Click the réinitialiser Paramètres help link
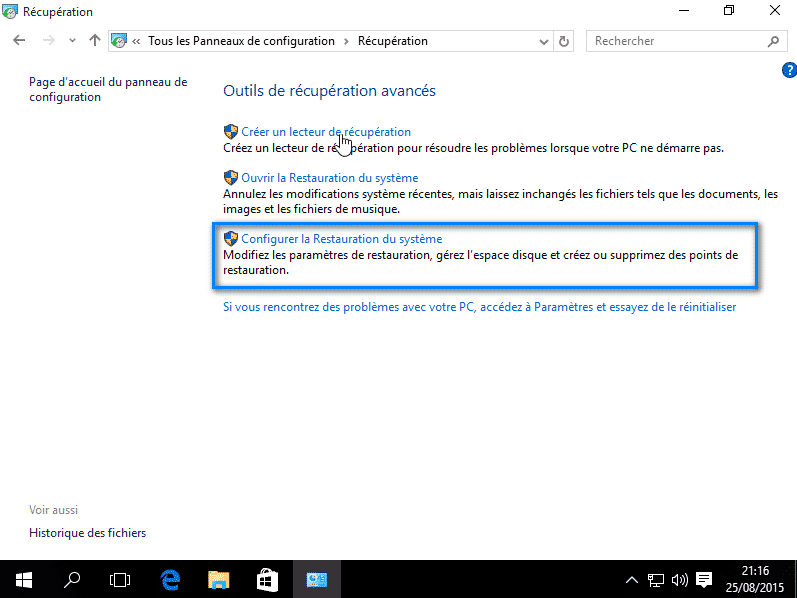The image size is (797, 598). click(x=479, y=307)
